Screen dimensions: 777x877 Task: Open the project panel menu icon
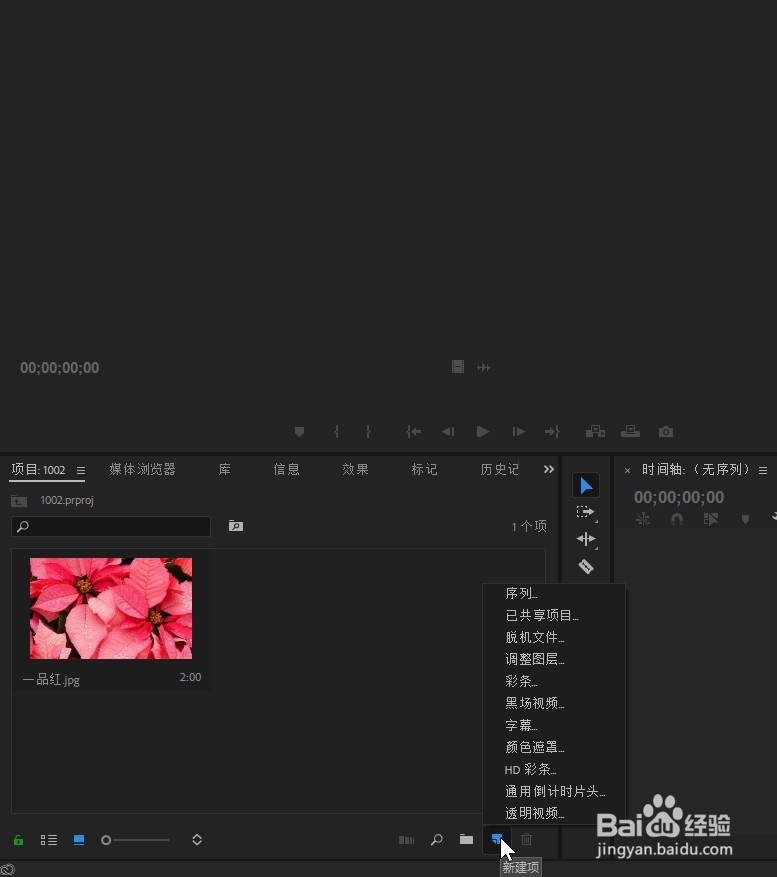81,470
